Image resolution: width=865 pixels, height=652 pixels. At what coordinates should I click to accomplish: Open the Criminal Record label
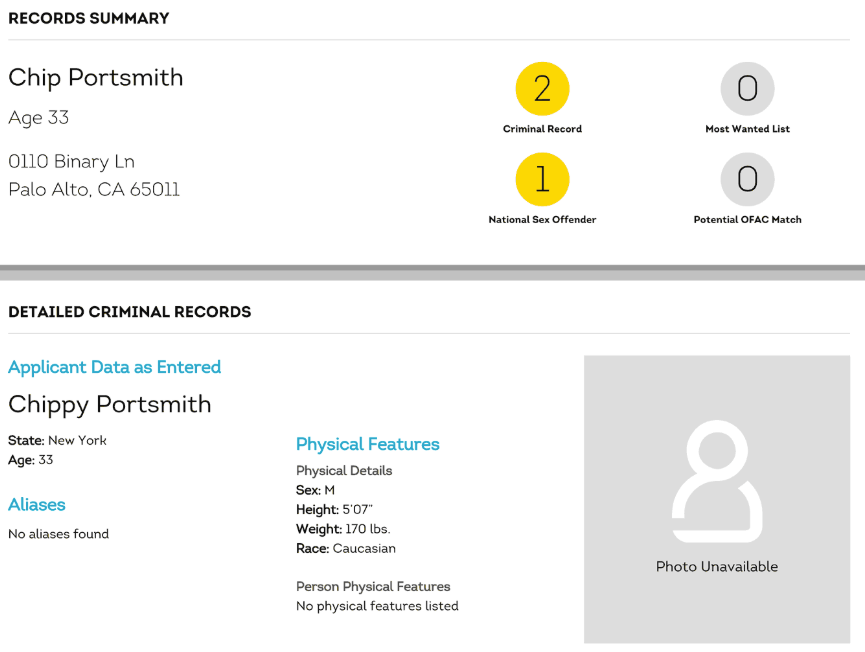pos(542,129)
